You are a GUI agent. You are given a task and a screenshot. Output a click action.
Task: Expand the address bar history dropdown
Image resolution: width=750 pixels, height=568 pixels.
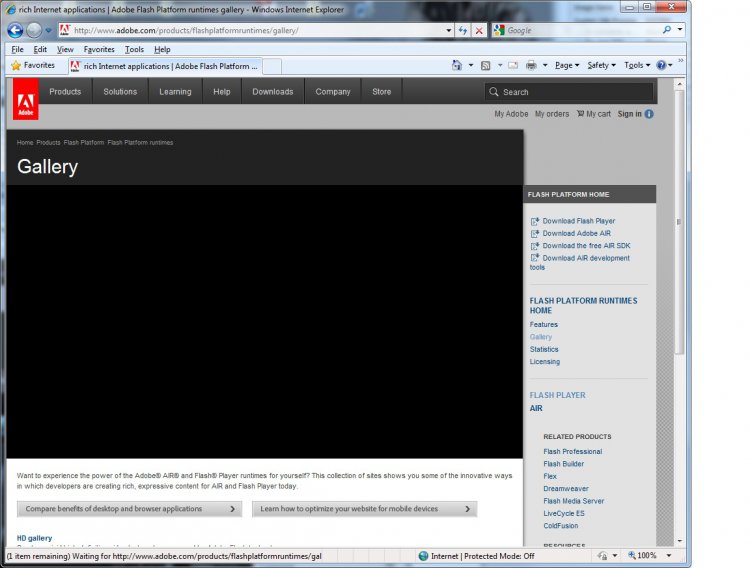point(449,30)
